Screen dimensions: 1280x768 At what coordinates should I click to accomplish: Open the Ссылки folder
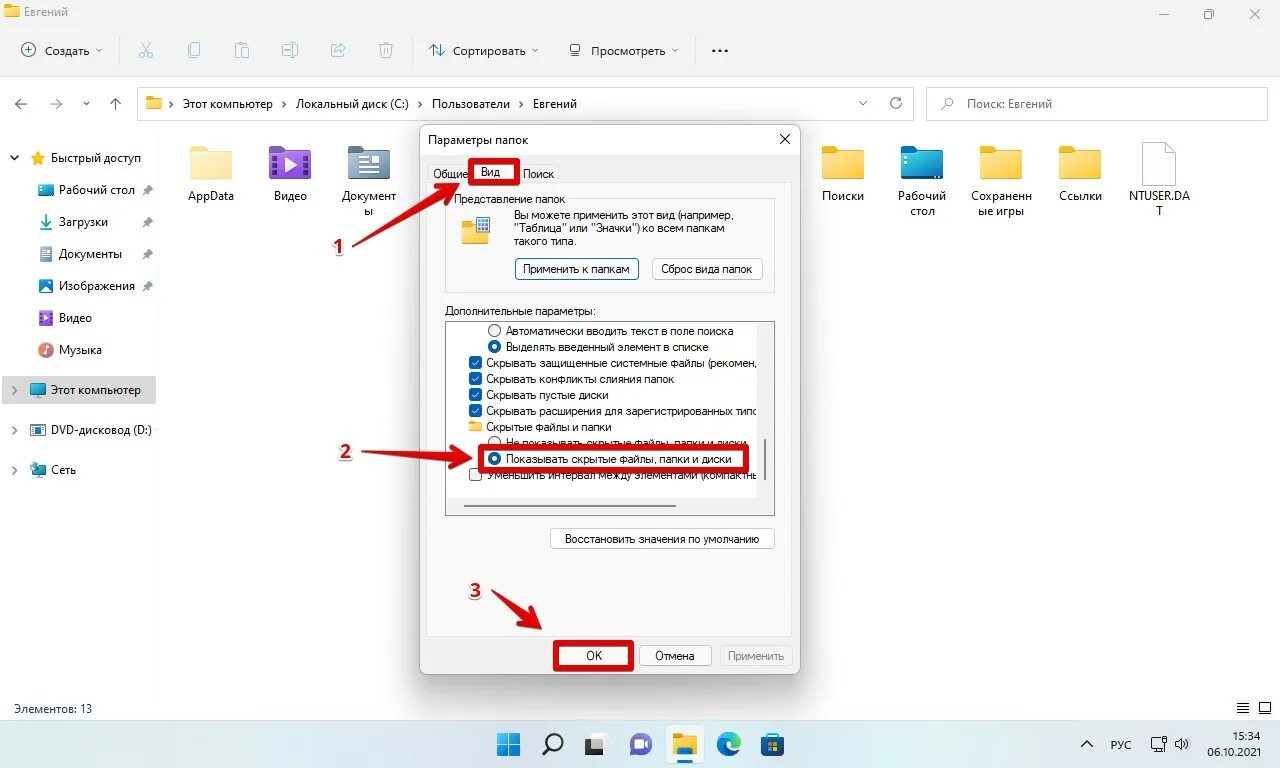click(x=1080, y=173)
